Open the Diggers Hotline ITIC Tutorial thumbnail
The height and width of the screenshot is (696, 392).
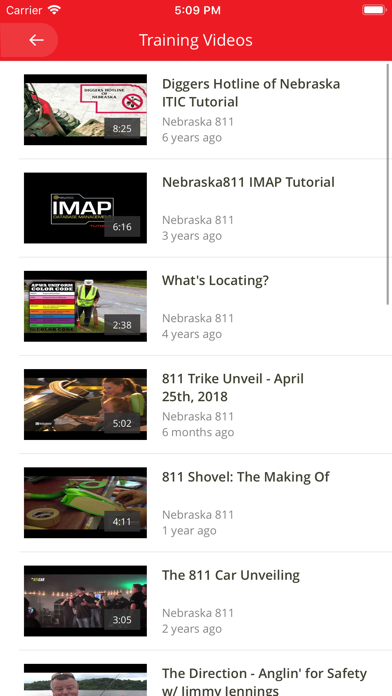coord(85,110)
